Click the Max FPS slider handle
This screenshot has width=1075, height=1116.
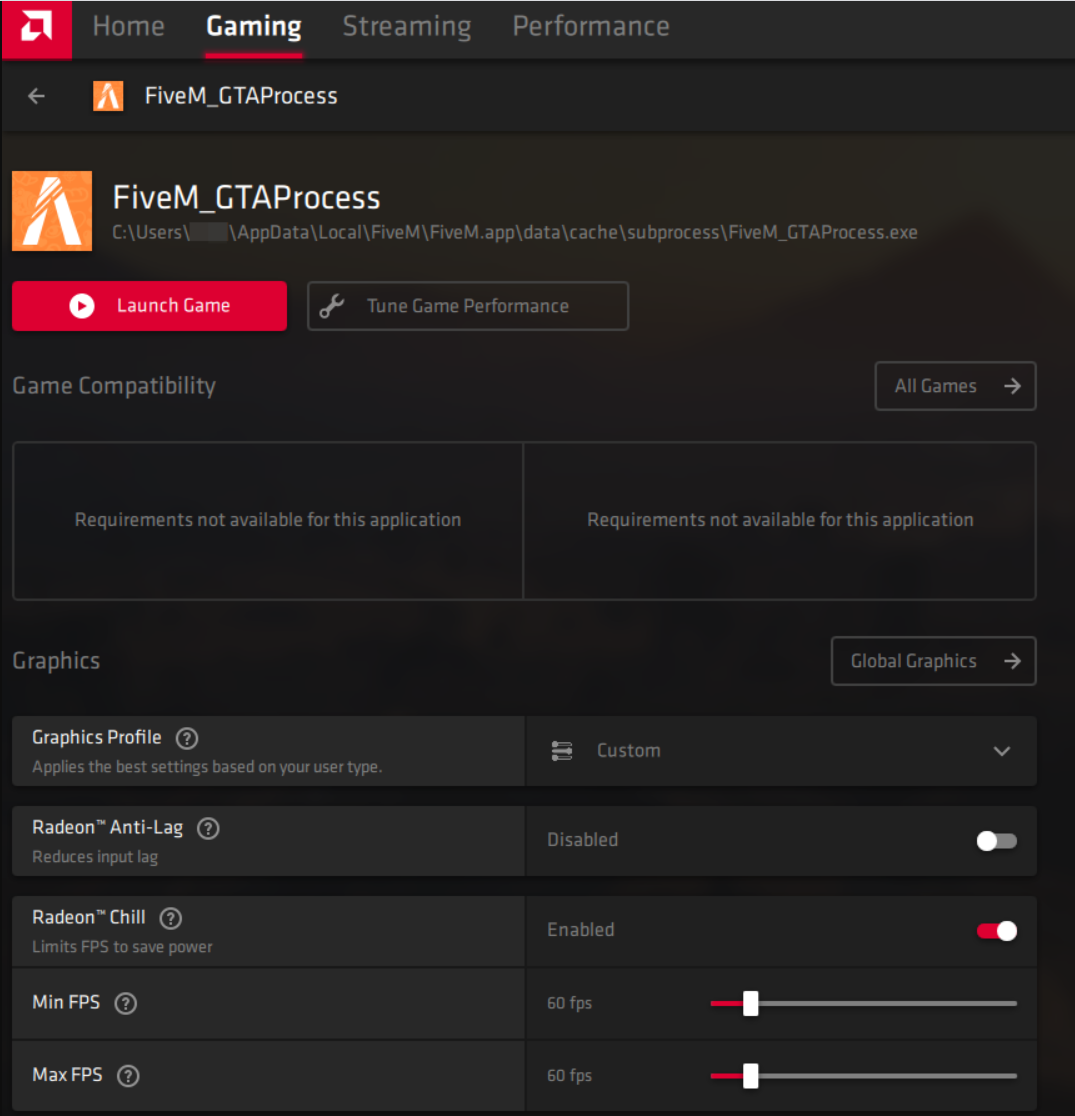click(x=751, y=1076)
